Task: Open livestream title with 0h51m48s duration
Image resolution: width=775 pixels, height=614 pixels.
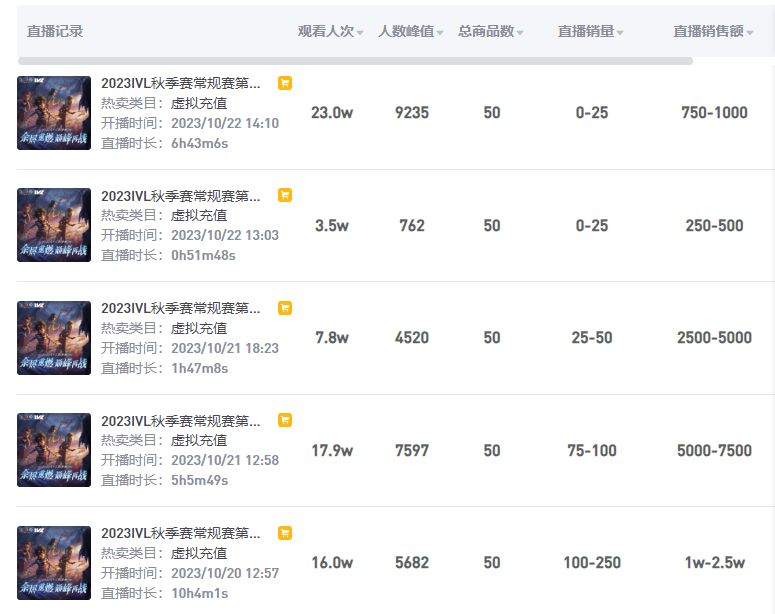Action: (181, 196)
